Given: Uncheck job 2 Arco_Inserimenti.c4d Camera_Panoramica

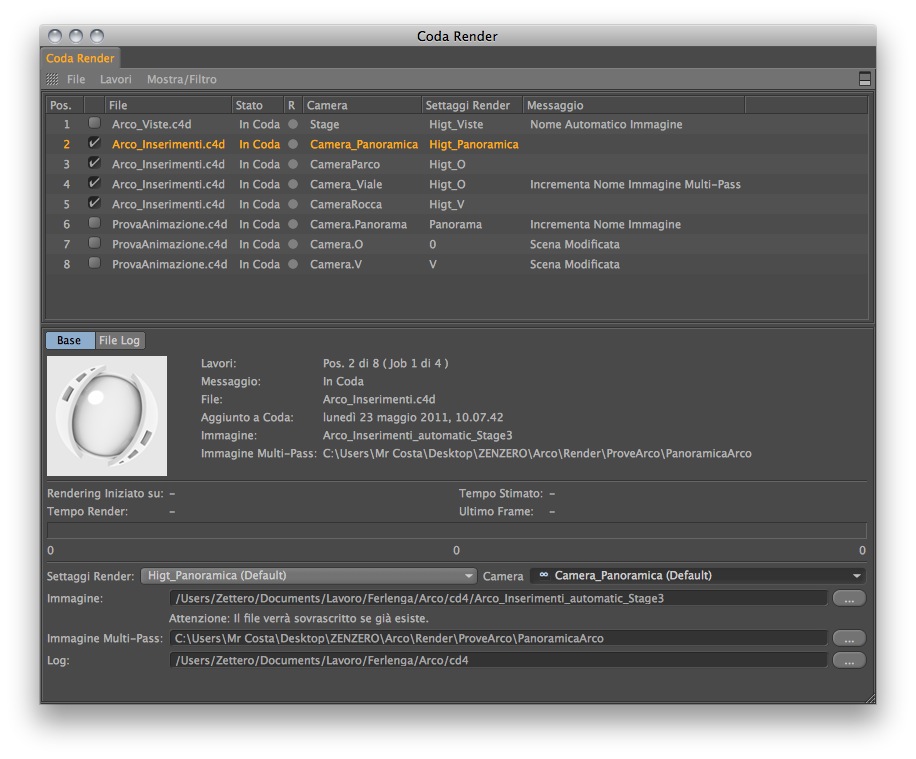Looking at the screenshot, I should click(x=94, y=143).
